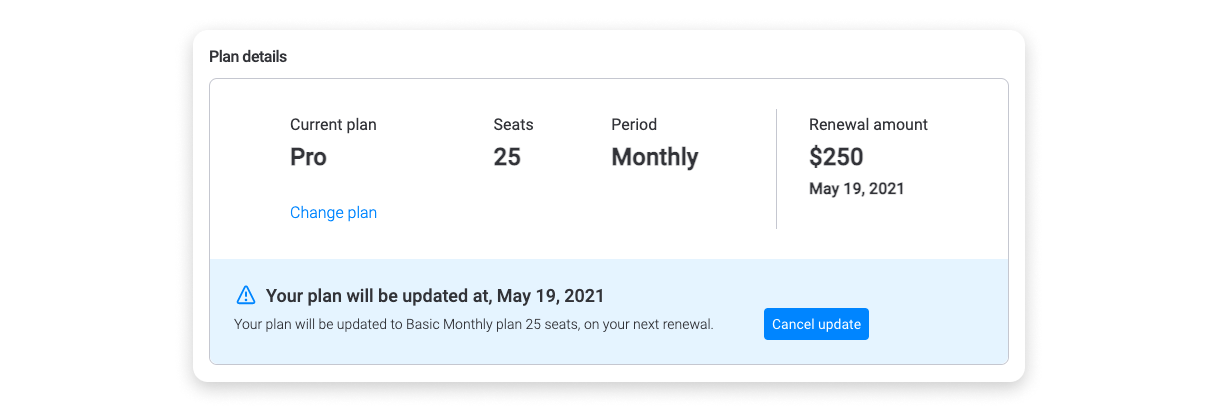
Task: Click the Seats label
Action: (513, 125)
